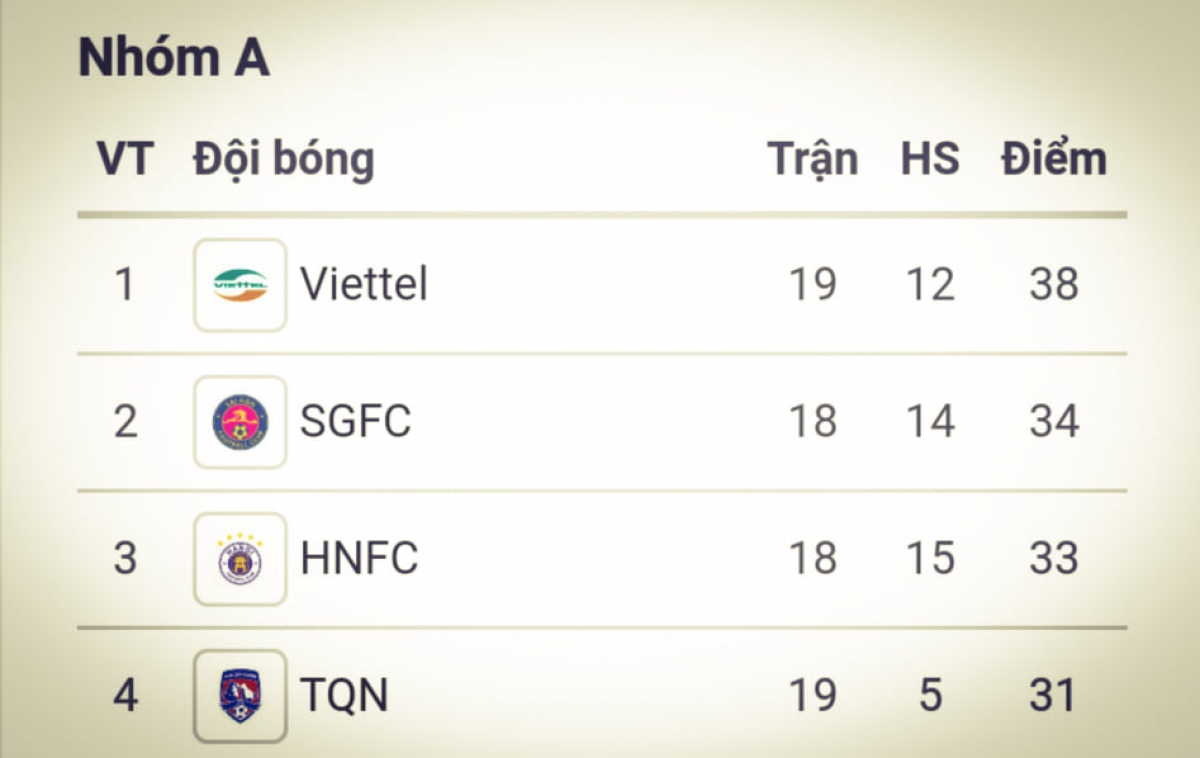Click TQN's 31 points value

1052,695
